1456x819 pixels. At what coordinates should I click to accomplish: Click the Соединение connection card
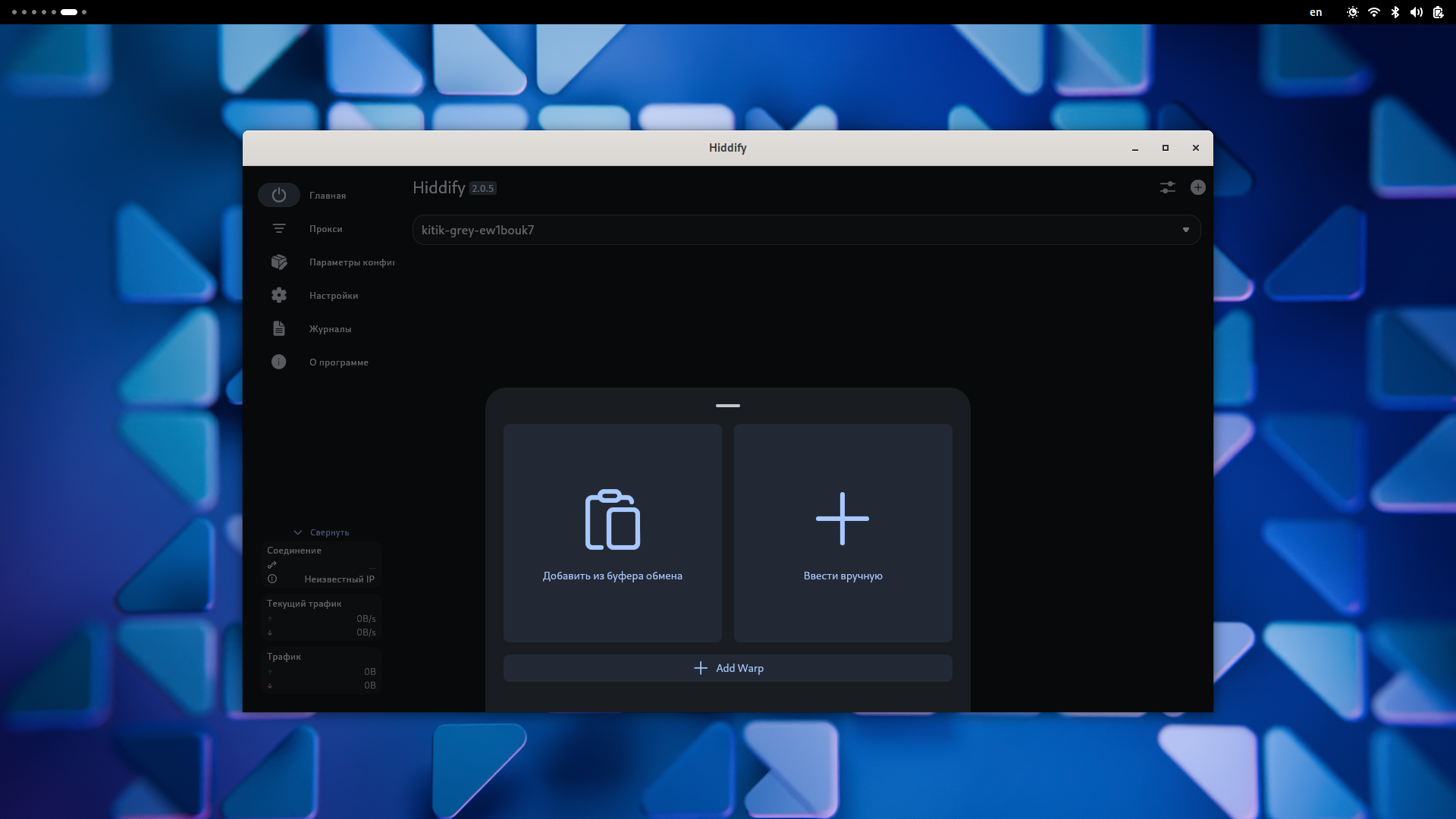point(322,565)
